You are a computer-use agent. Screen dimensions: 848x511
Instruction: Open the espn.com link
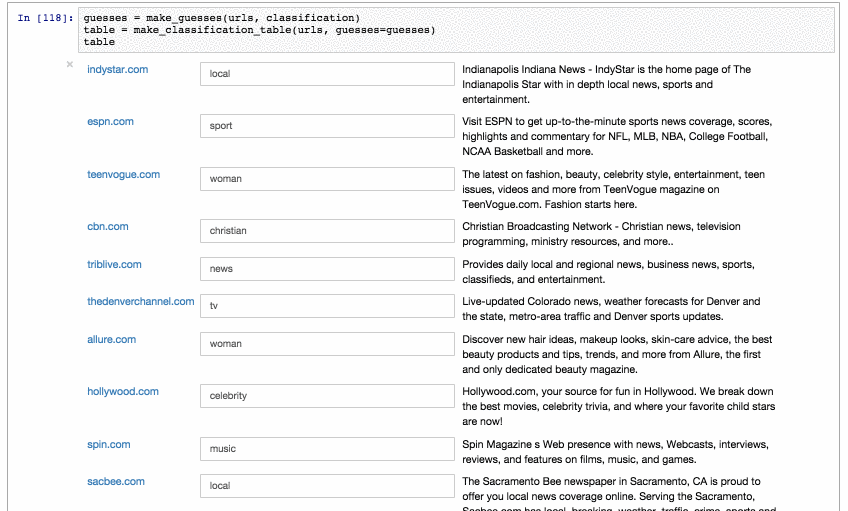110,121
